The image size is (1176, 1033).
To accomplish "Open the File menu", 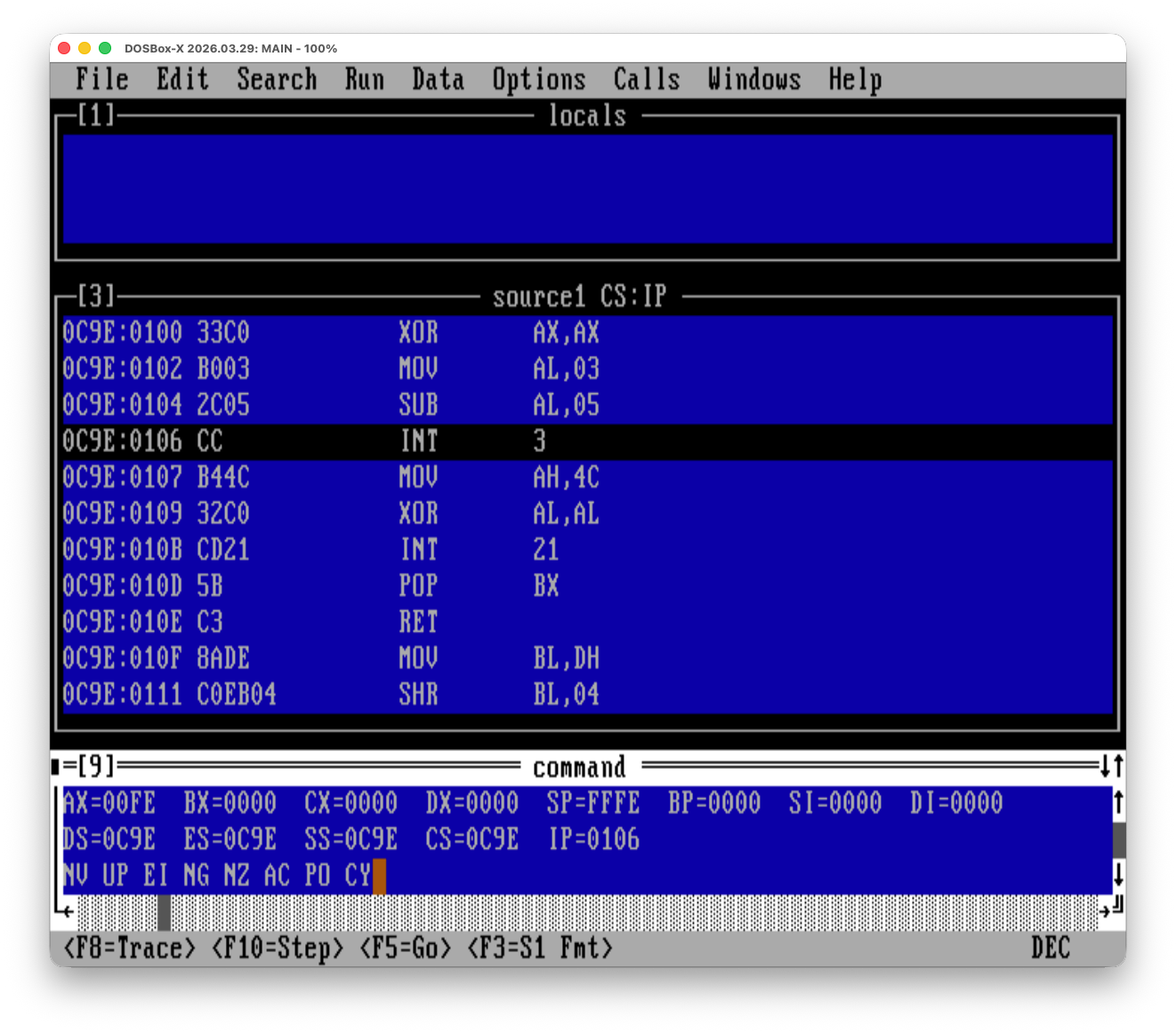I will coord(102,79).
